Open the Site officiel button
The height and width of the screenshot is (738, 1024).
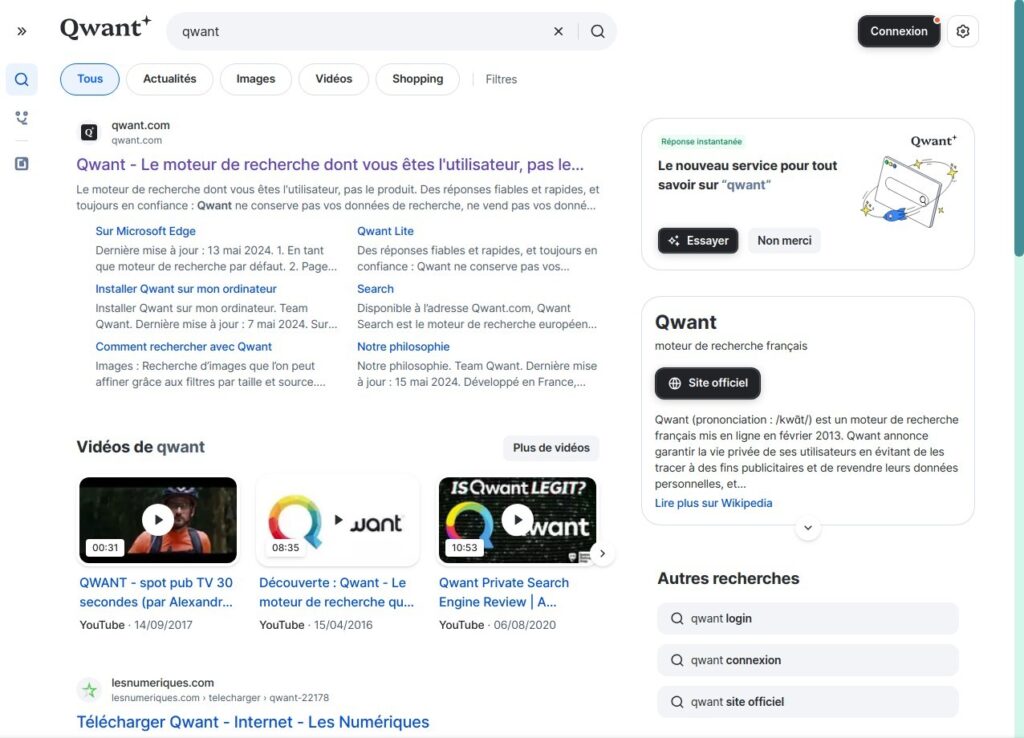pos(708,383)
